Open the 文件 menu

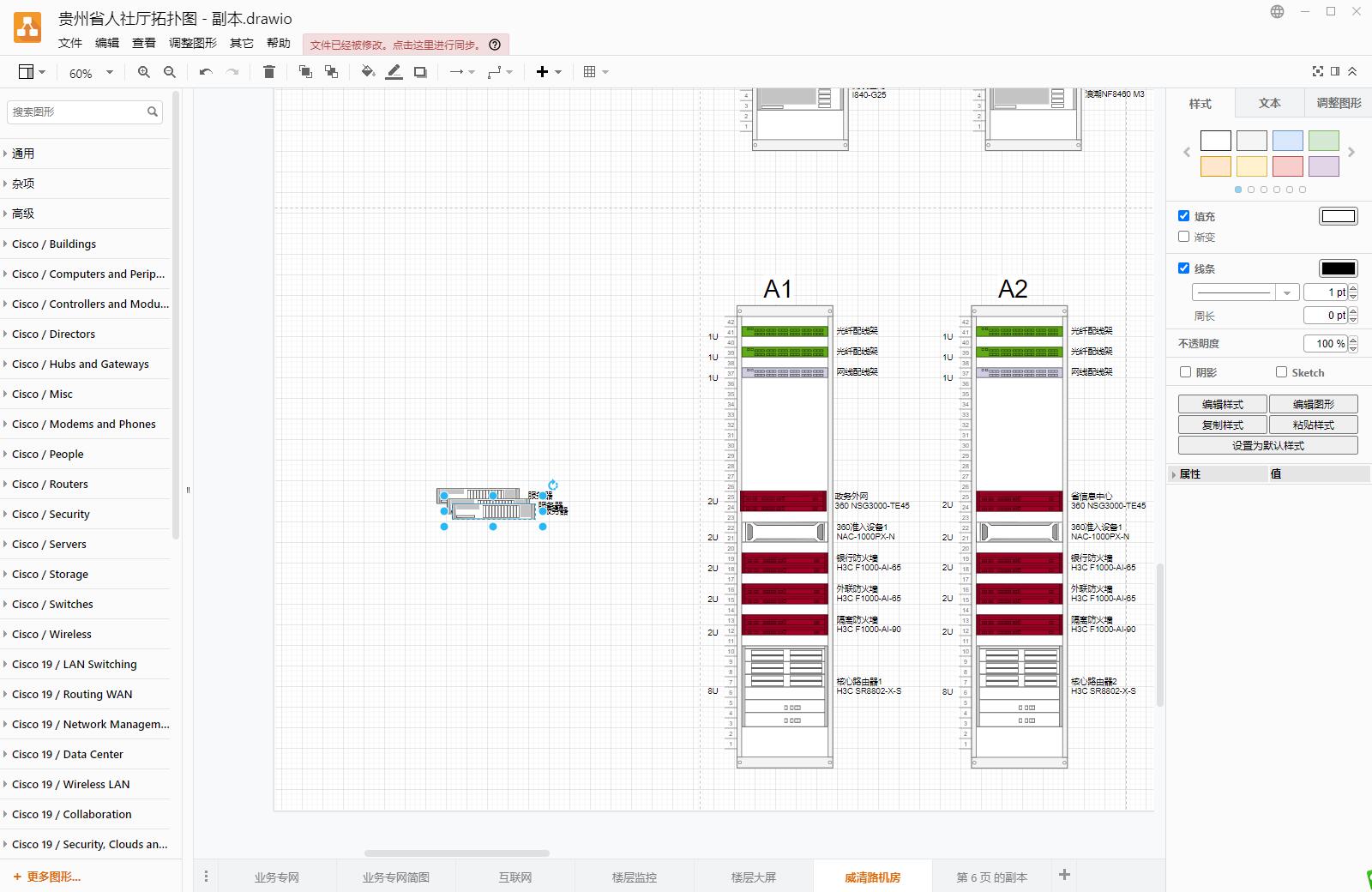(x=70, y=43)
